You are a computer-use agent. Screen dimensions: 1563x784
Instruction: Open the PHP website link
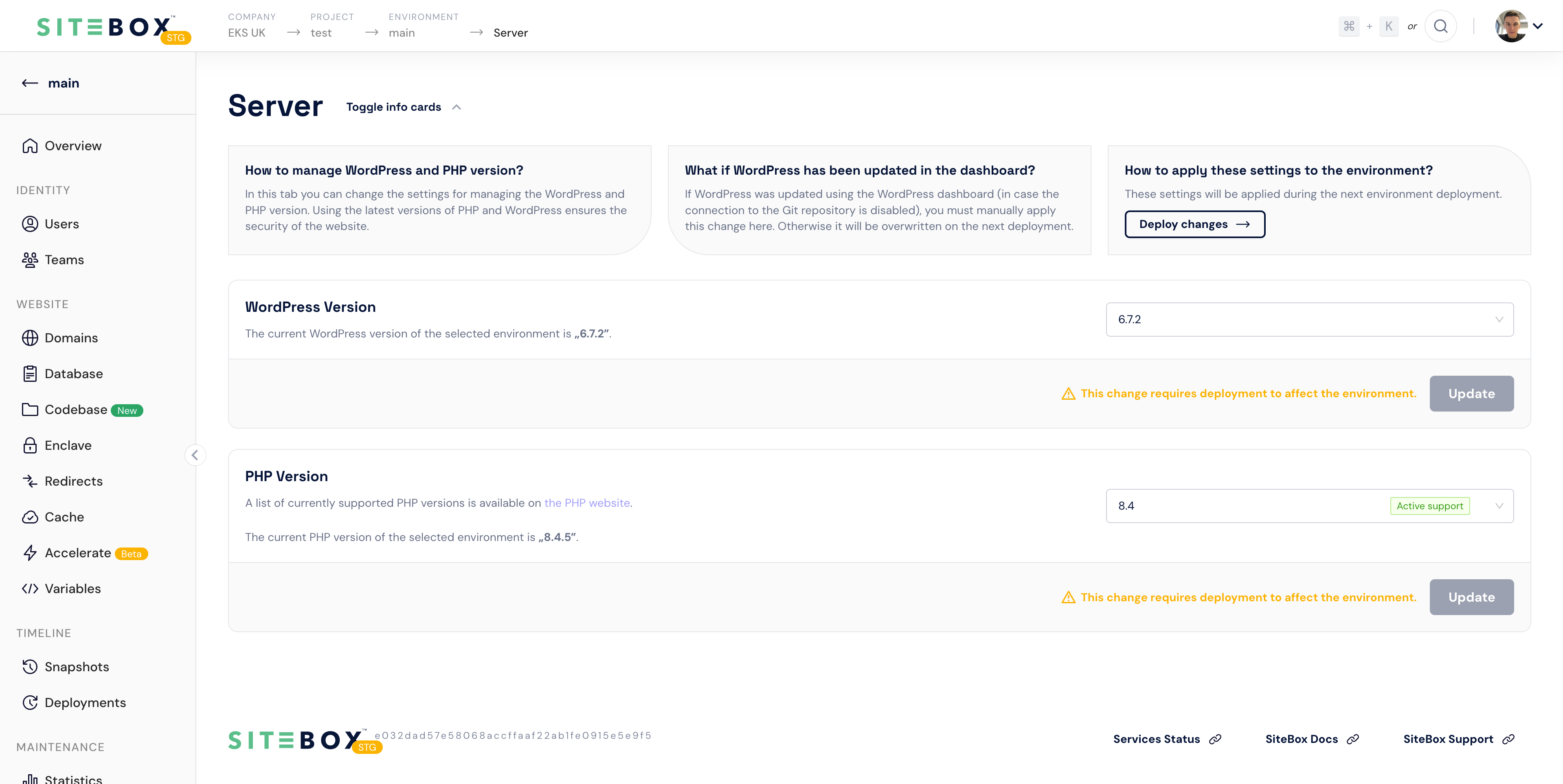click(x=587, y=503)
